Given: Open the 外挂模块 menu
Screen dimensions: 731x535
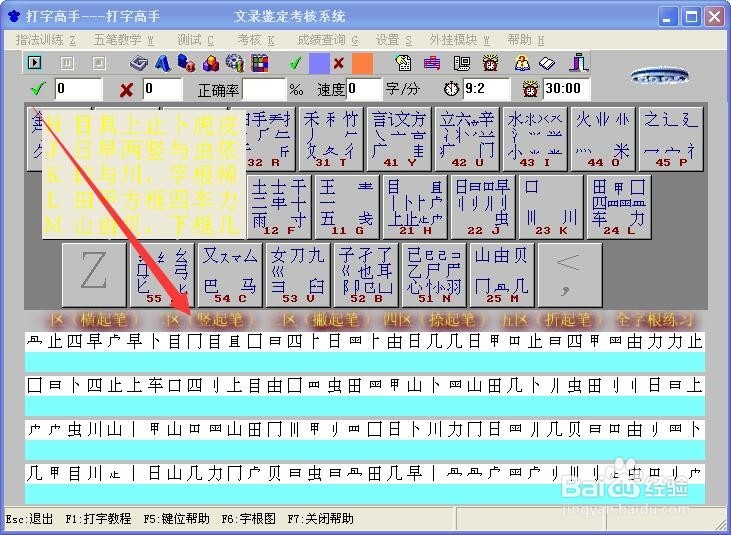Looking at the screenshot, I should [x=460, y=40].
